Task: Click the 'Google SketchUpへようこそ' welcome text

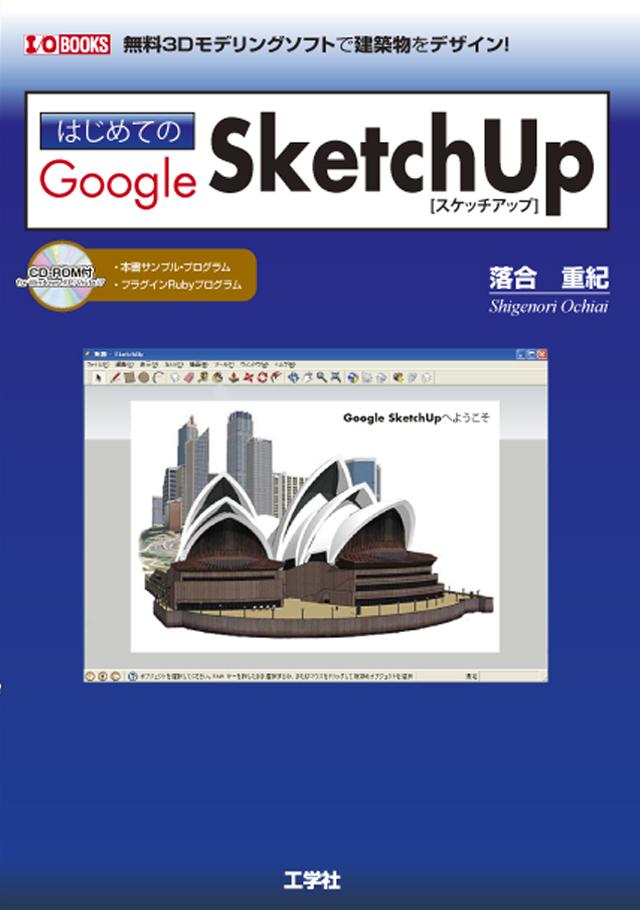Action: 416,417
